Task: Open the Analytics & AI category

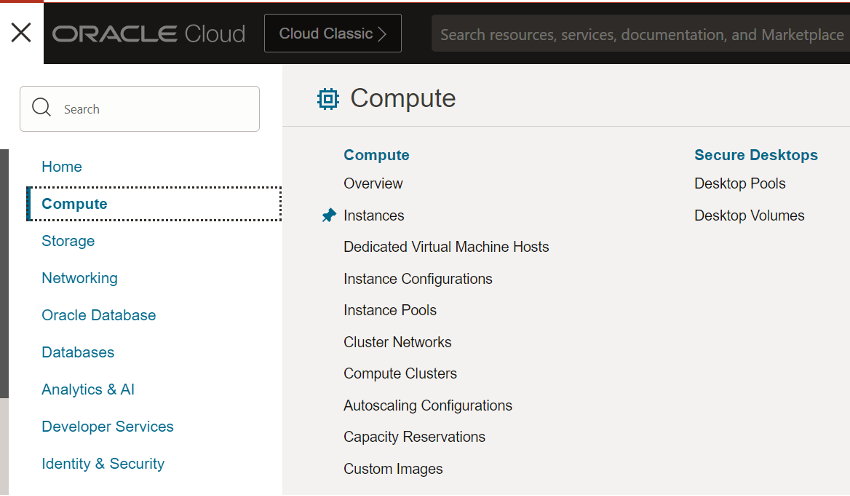Action: [x=88, y=390]
